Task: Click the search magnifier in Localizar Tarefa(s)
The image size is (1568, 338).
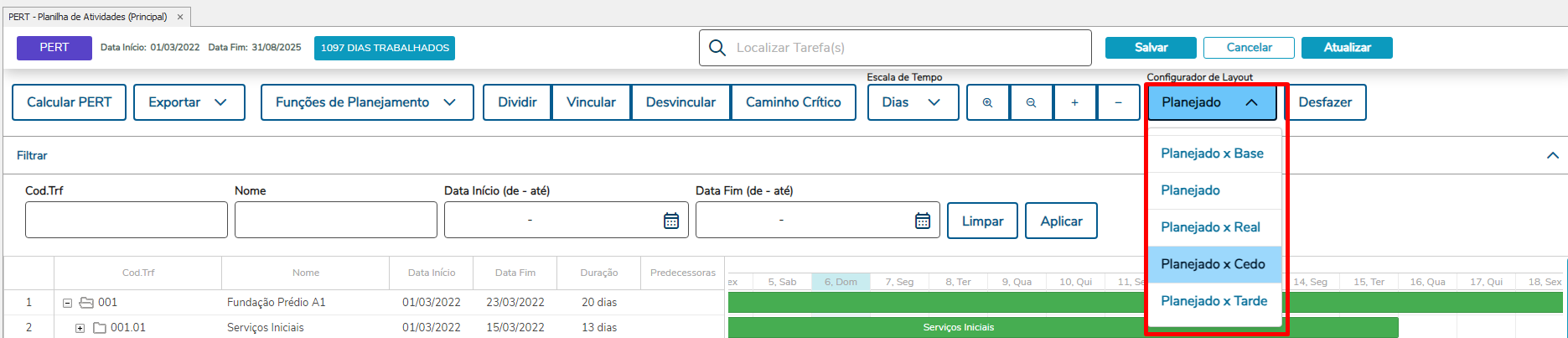Action: click(x=717, y=48)
